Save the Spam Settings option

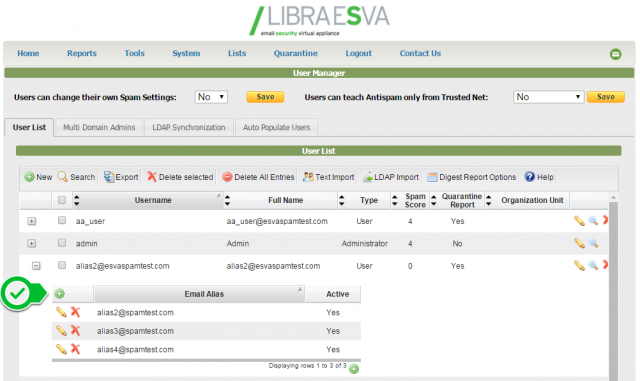(x=265, y=97)
